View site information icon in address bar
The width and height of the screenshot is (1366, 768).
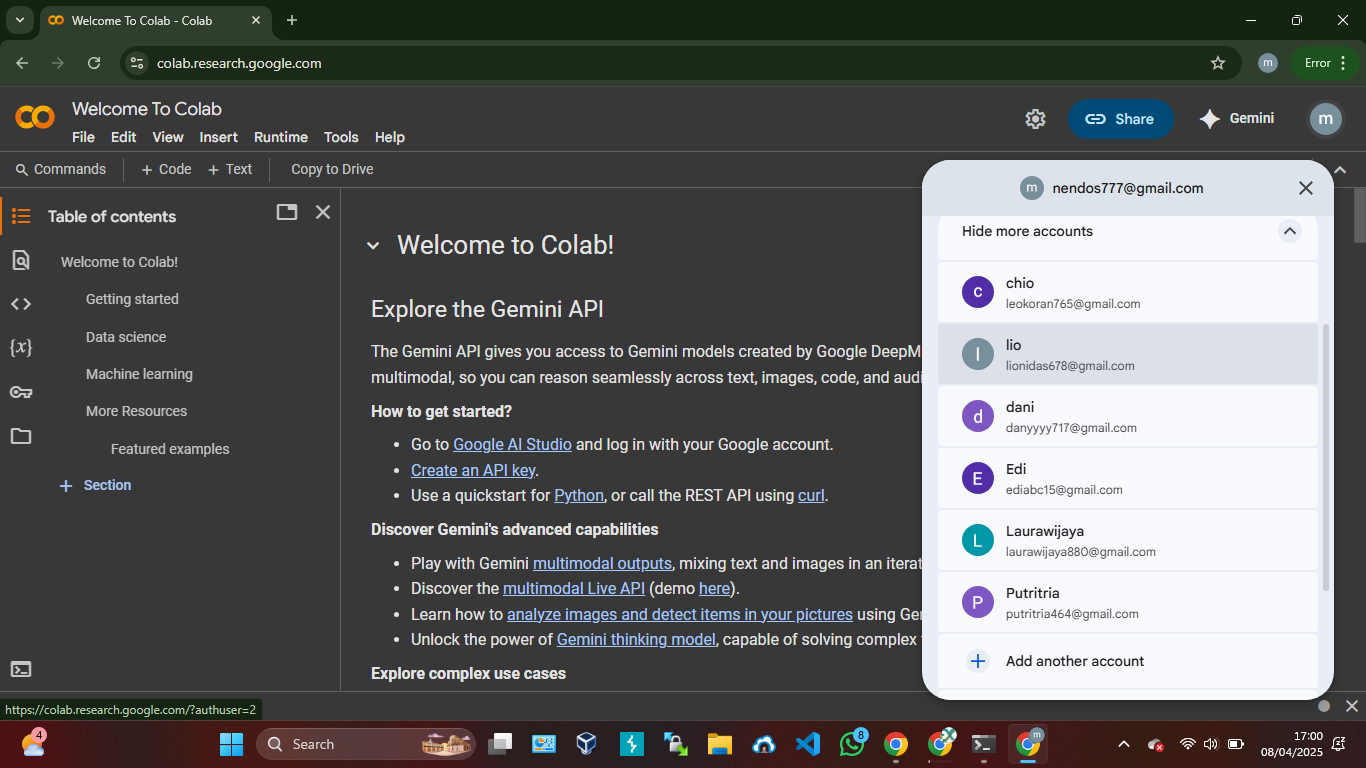click(x=138, y=63)
